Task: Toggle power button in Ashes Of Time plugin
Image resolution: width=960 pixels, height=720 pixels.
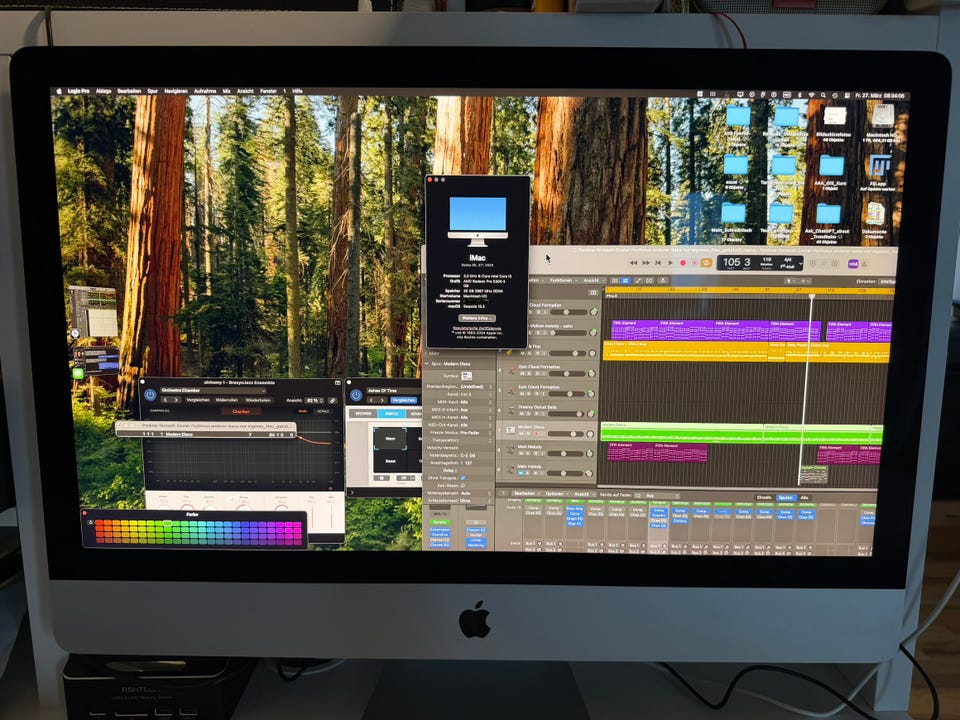Action: click(356, 396)
